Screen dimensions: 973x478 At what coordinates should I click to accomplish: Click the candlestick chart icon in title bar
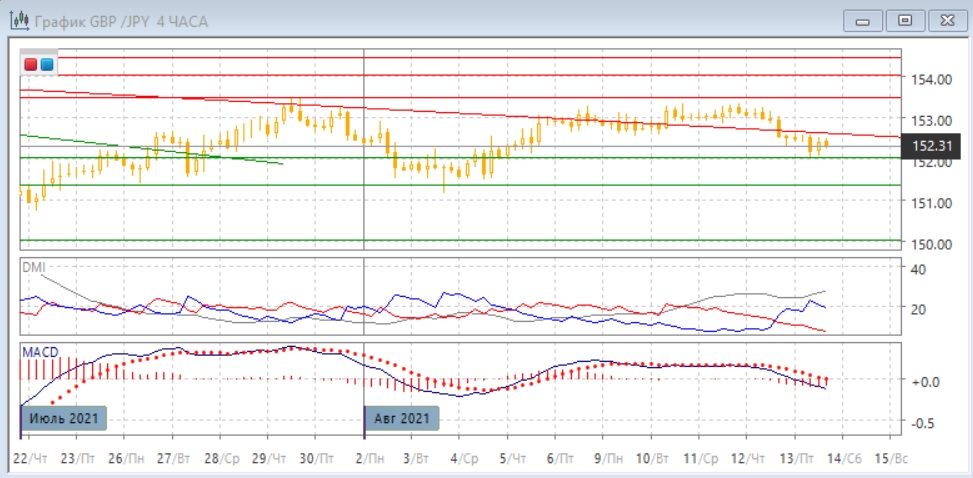click(x=17, y=20)
